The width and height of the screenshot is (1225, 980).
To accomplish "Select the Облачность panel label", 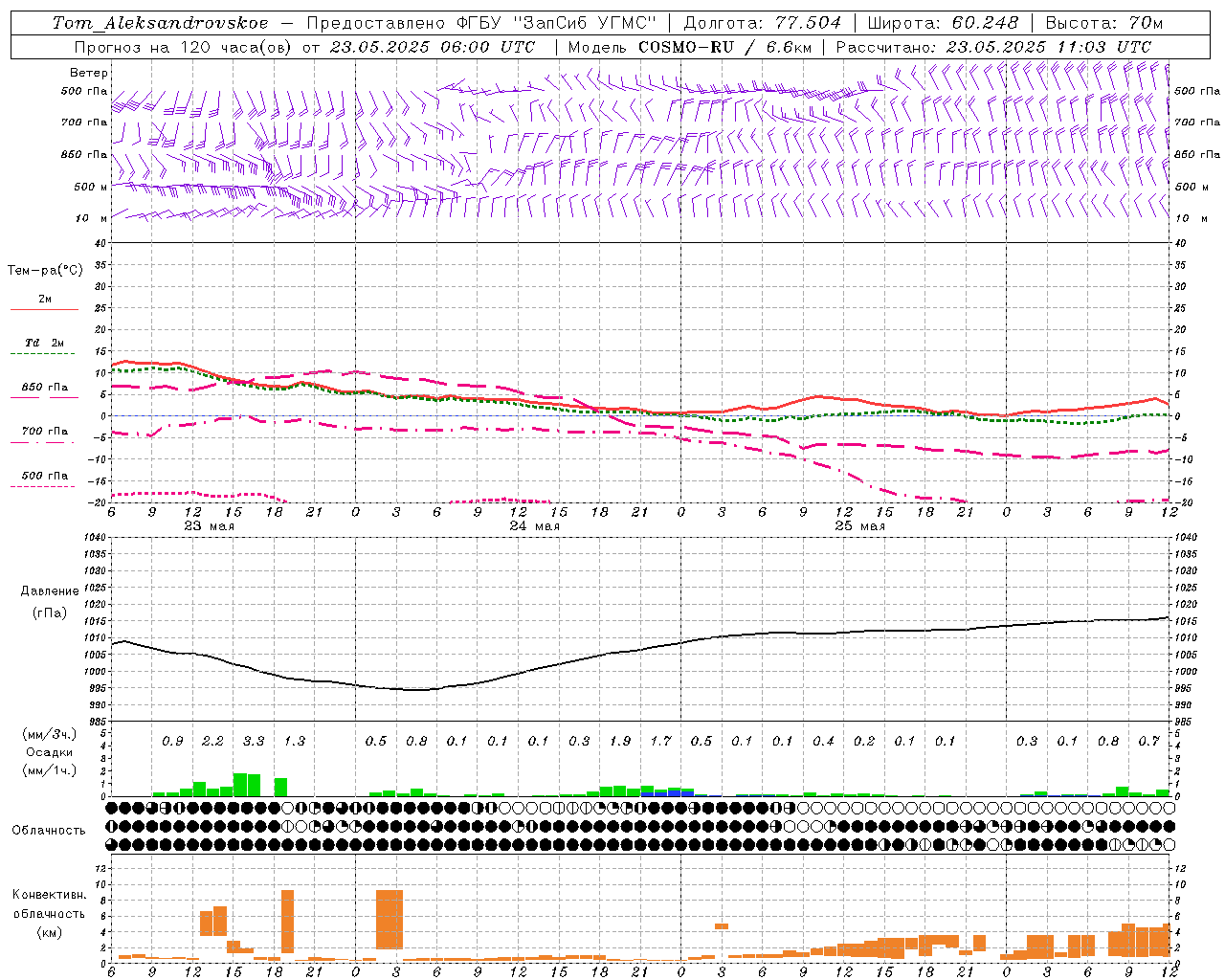I will click(49, 830).
